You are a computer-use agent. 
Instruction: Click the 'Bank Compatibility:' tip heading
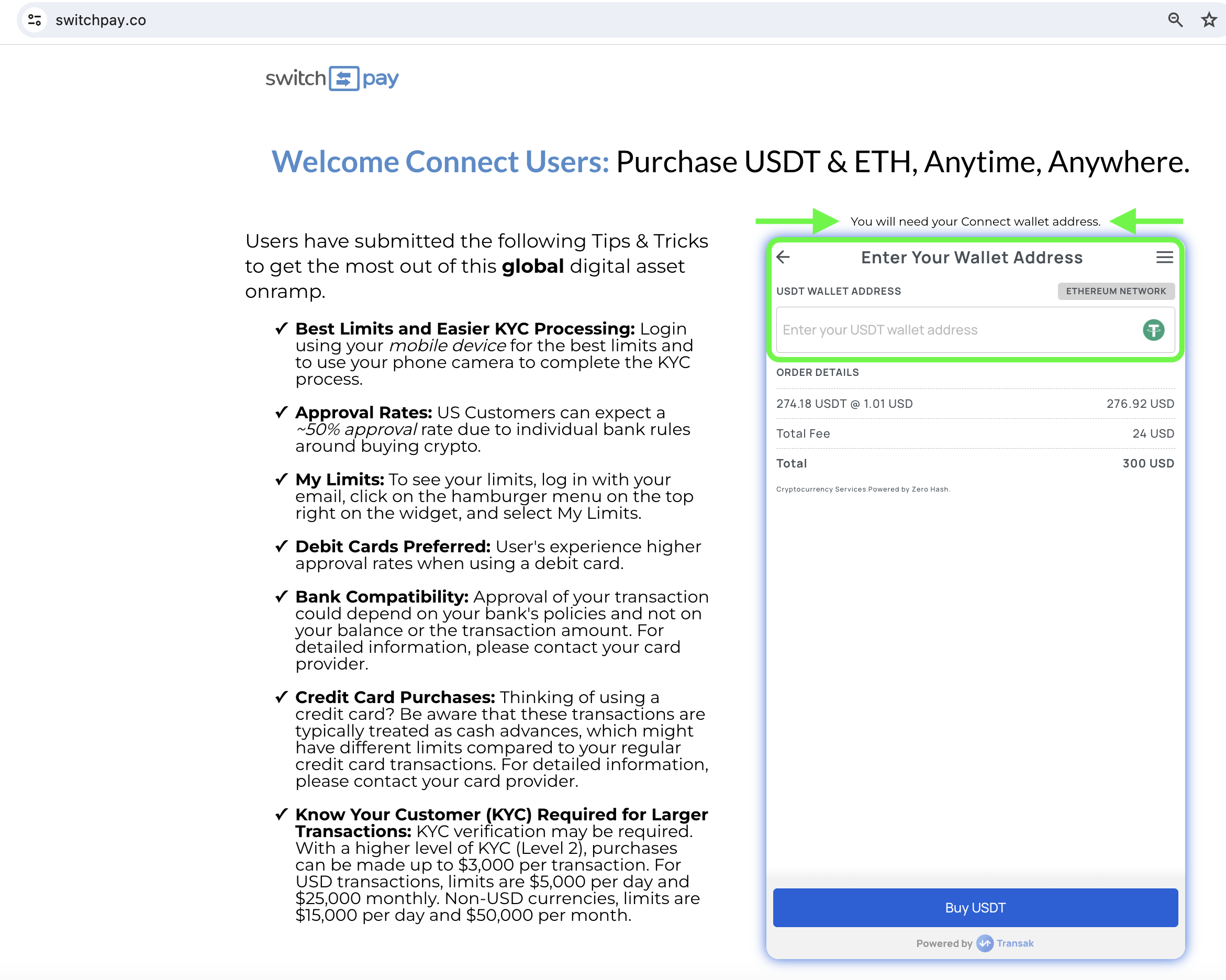382,597
